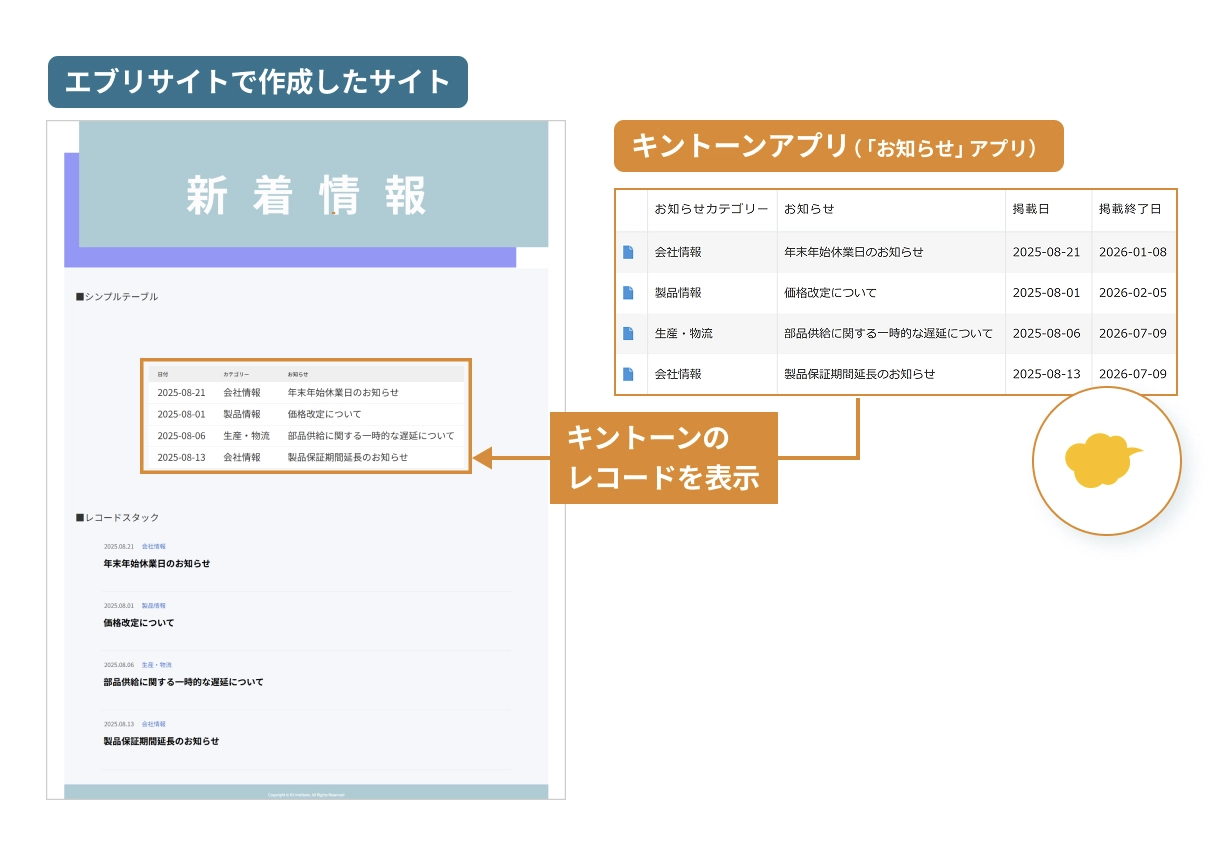
Task: Open 製品保証期間延長のお知らせ title in record stack
Action: 161,741
